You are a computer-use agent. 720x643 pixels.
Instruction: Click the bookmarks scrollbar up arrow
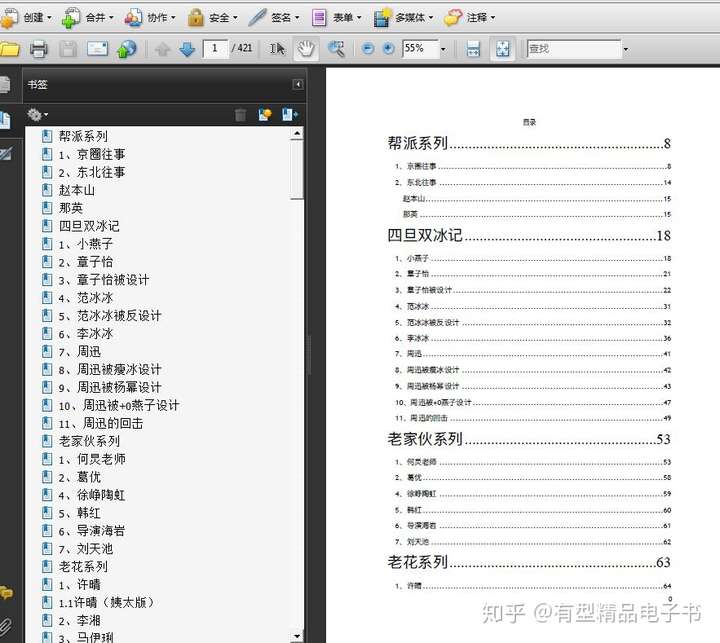(x=297, y=133)
